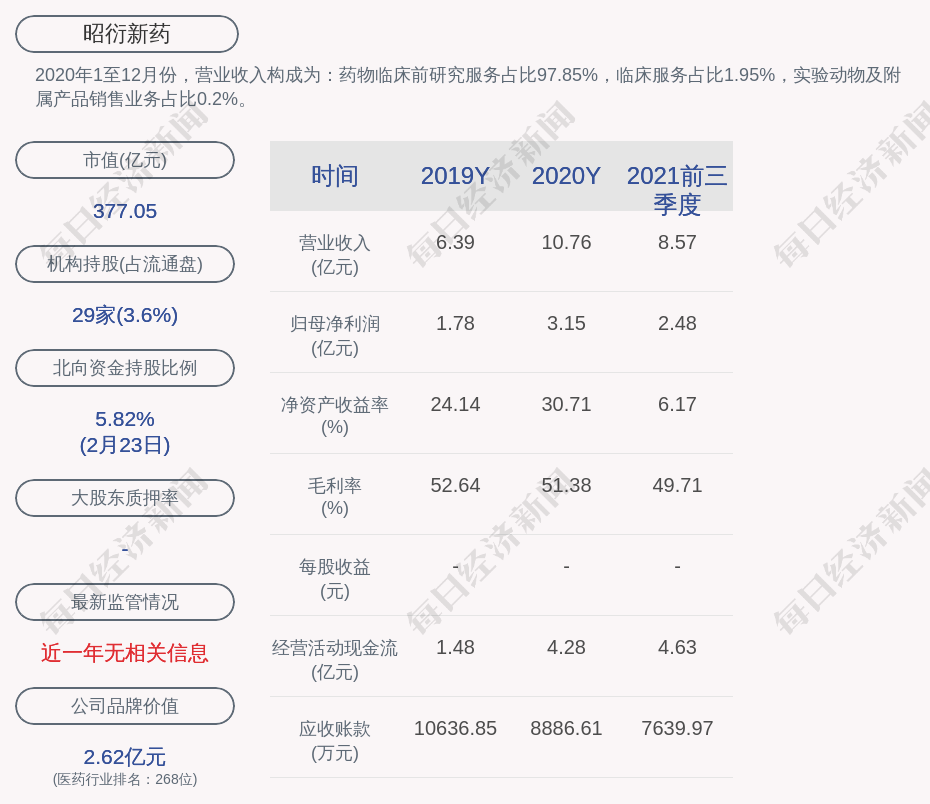930x804 pixels.
Task: Select the 市值(亿元) label button
Action: point(125,160)
